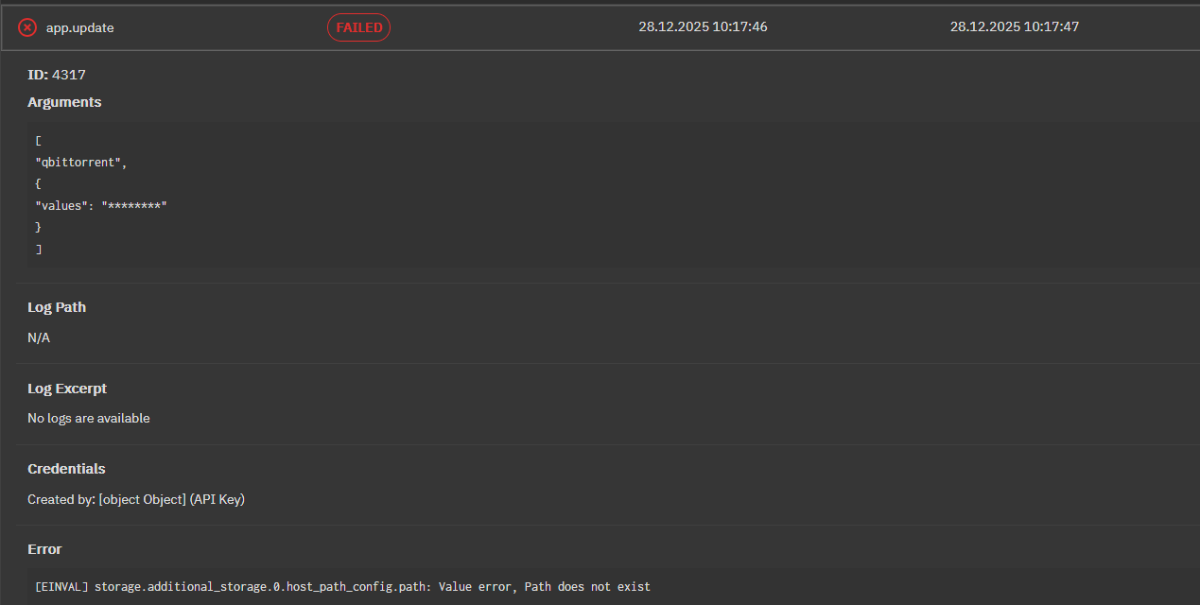Screen dimensions: 1200x605
Task: Click the "Created by" API Key text
Action: click(136, 499)
